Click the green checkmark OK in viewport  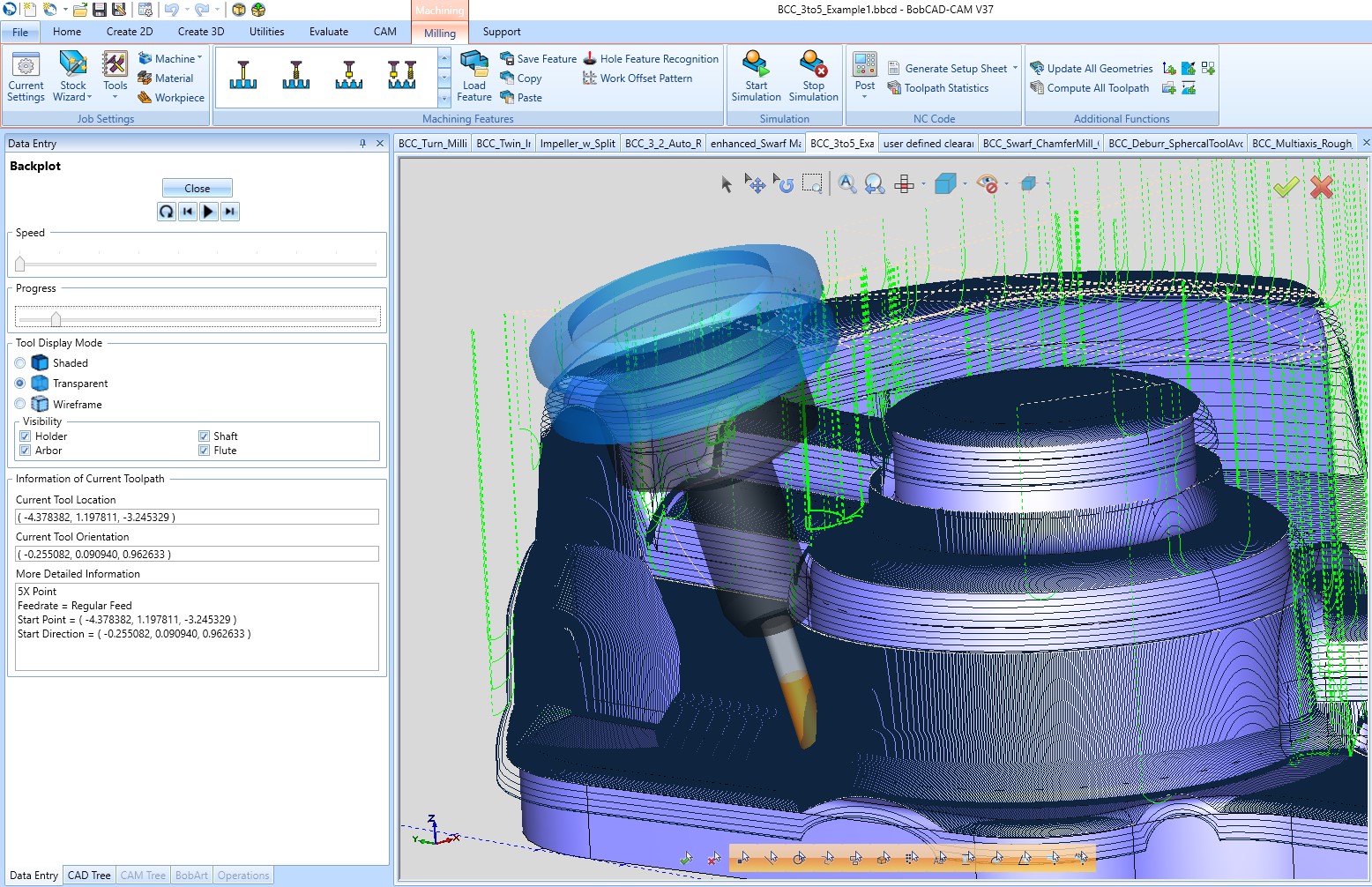tap(1286, 186)
